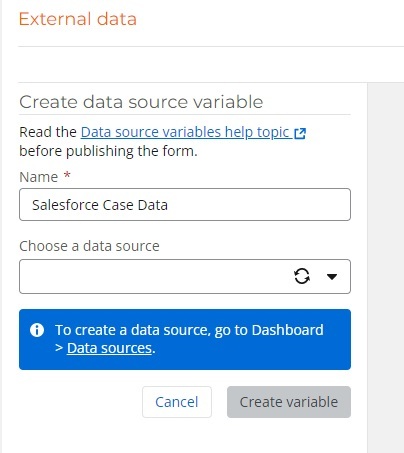The height and width of the screenshot is (453, 404).
Task: Click the Create data source variable heading
Action: click(141, 102)
